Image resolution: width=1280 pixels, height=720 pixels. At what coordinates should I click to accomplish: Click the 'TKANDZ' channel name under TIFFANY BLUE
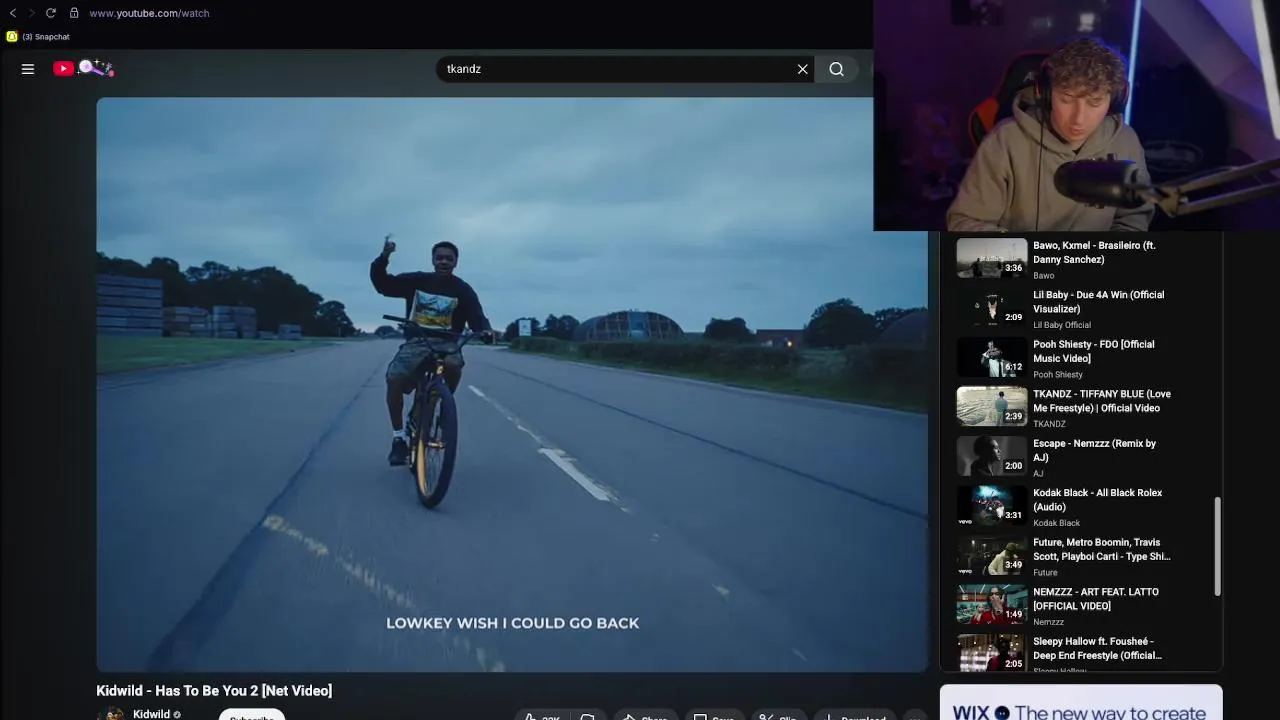1049,424
